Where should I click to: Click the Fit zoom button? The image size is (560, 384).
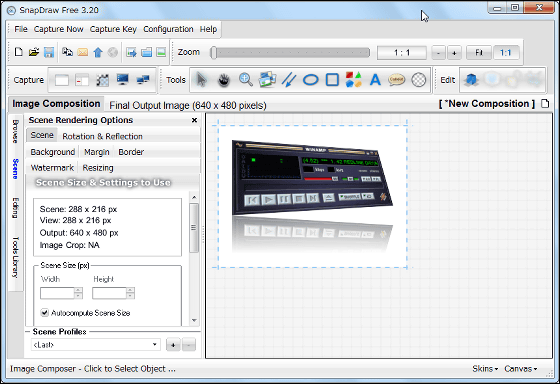479,53
